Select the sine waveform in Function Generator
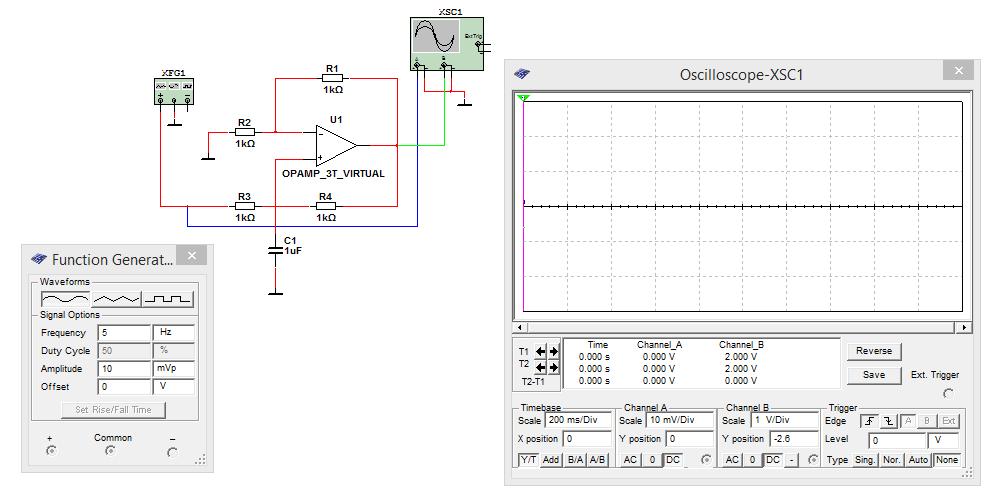Viewport: 990px width, 495px height. (x=66, y=299)
